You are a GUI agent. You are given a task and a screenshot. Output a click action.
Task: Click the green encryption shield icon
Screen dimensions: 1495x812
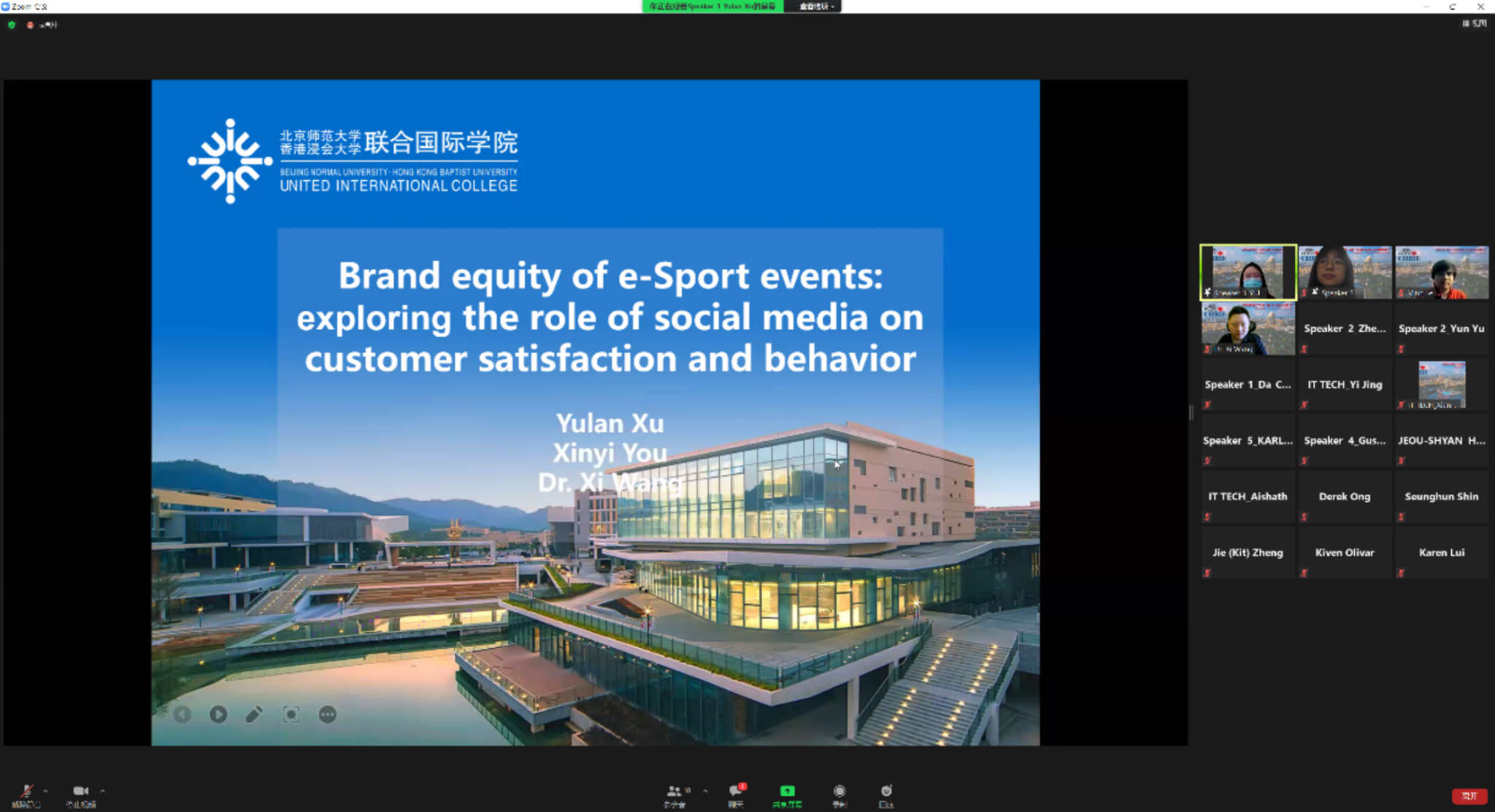pos(12,25)
